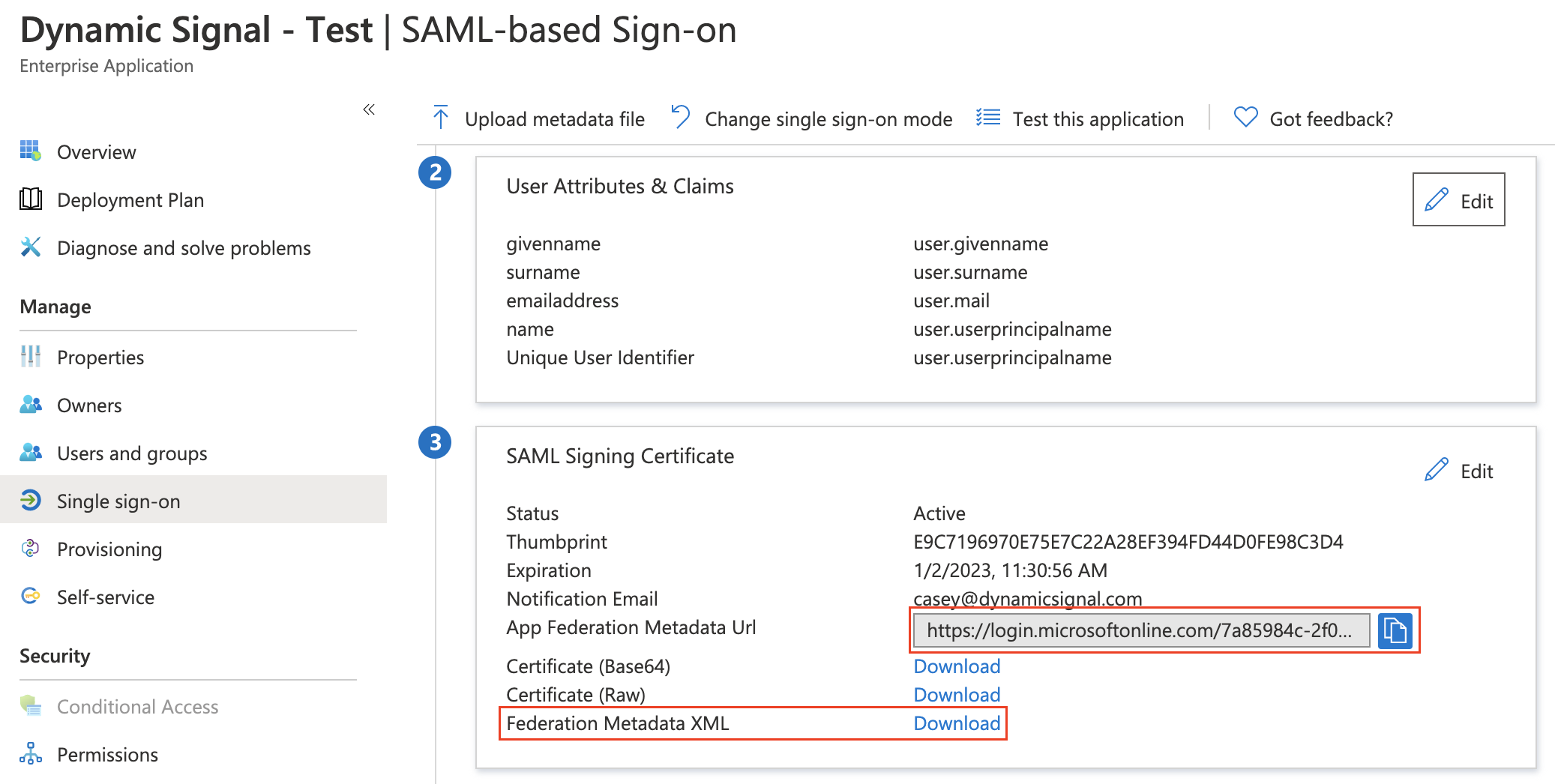Click the upload arrow icon
The height and width of the screenshot is (784, 1555).
pos(441,118)
